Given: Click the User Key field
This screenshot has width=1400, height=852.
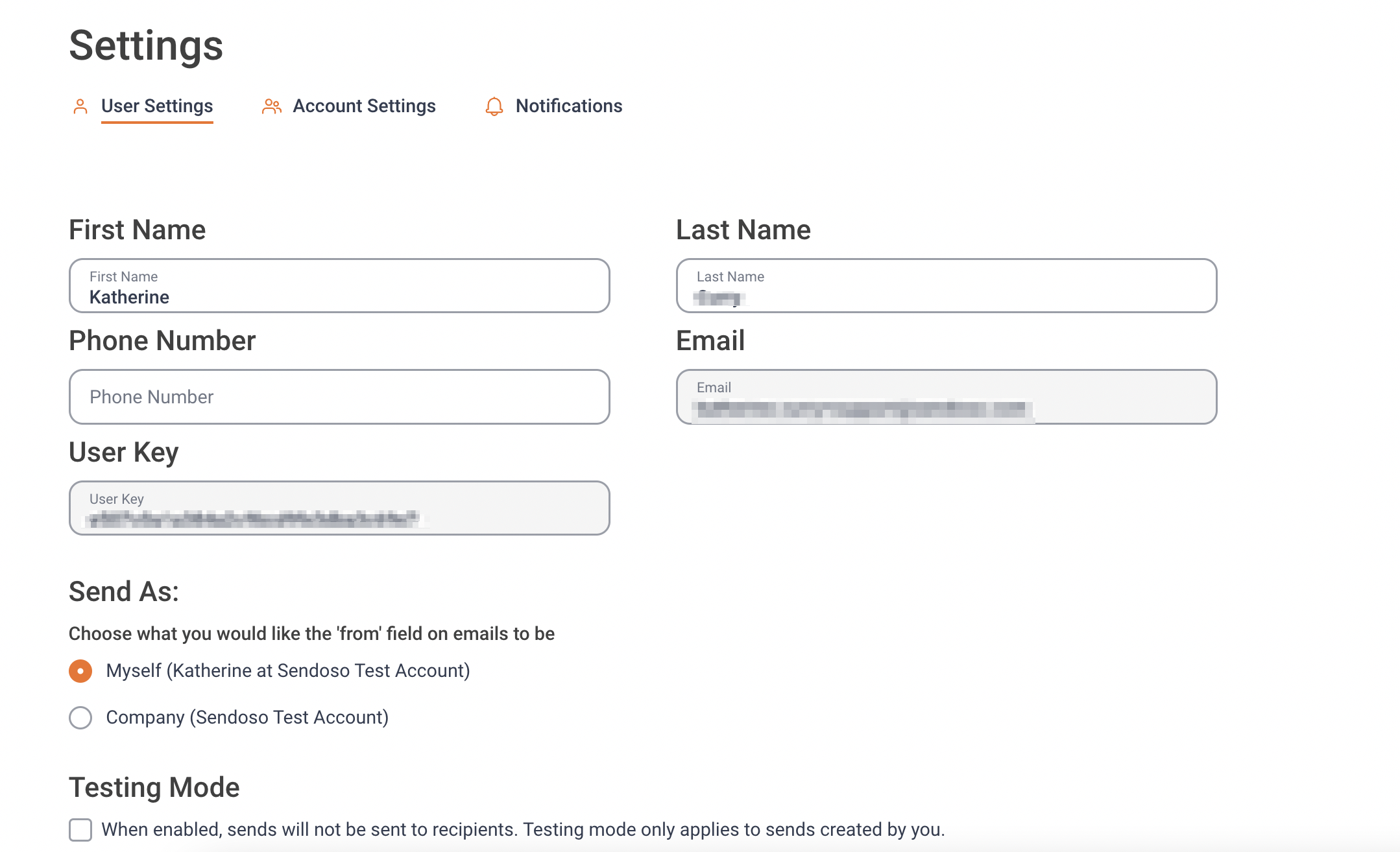Looking at the screenshot, I should (x=339, y=508).
